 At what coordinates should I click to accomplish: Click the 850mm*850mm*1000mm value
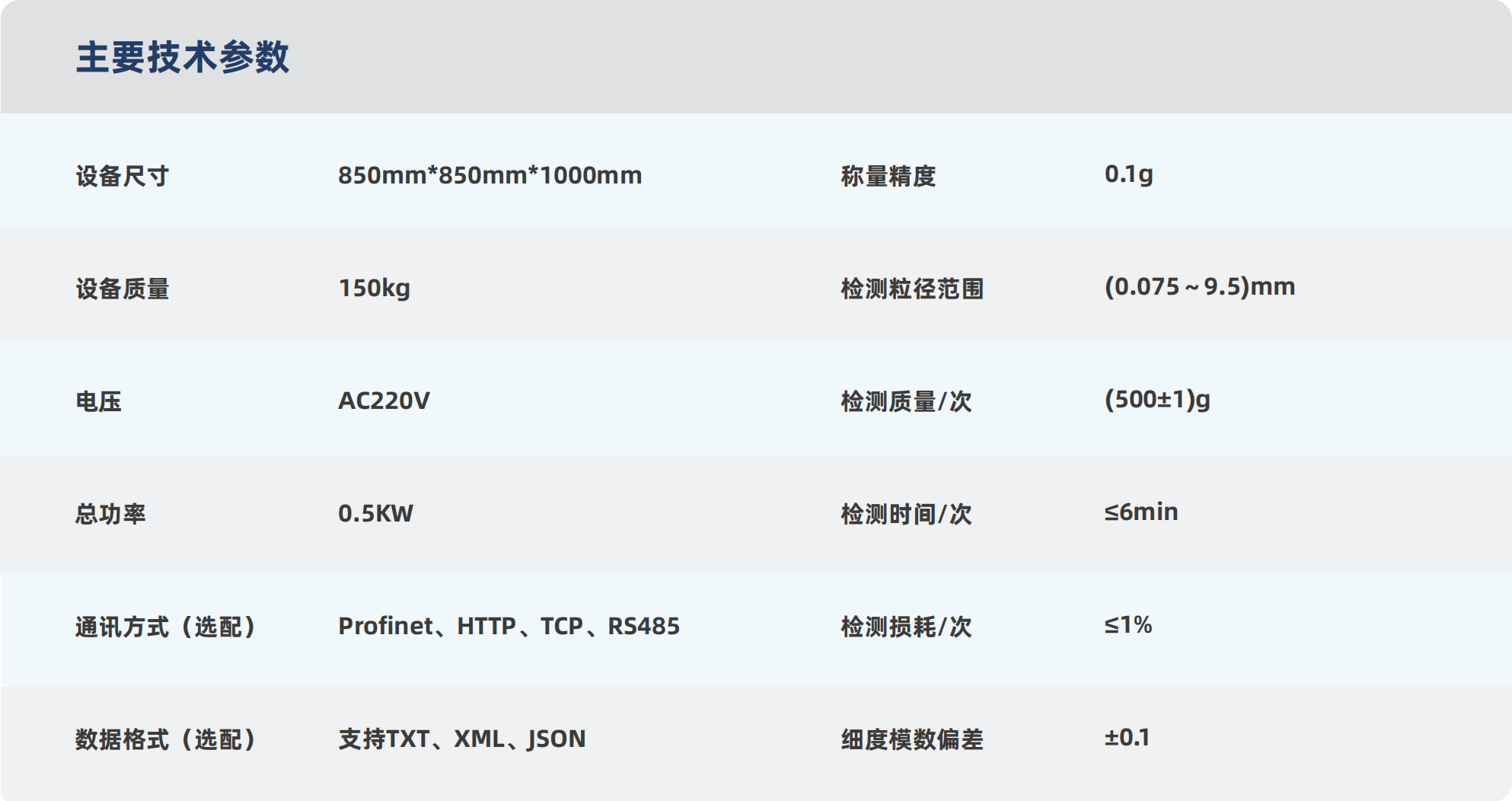point(490,175)
